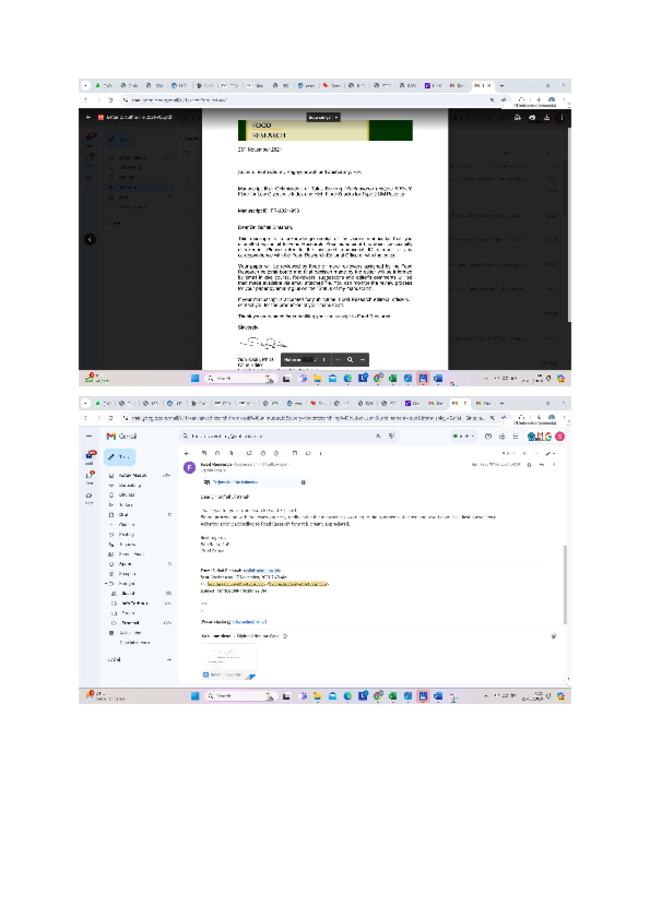Open more options menu in PDF preview header
The height and width of the screenshot is (919, 650).
coord(561,118)
